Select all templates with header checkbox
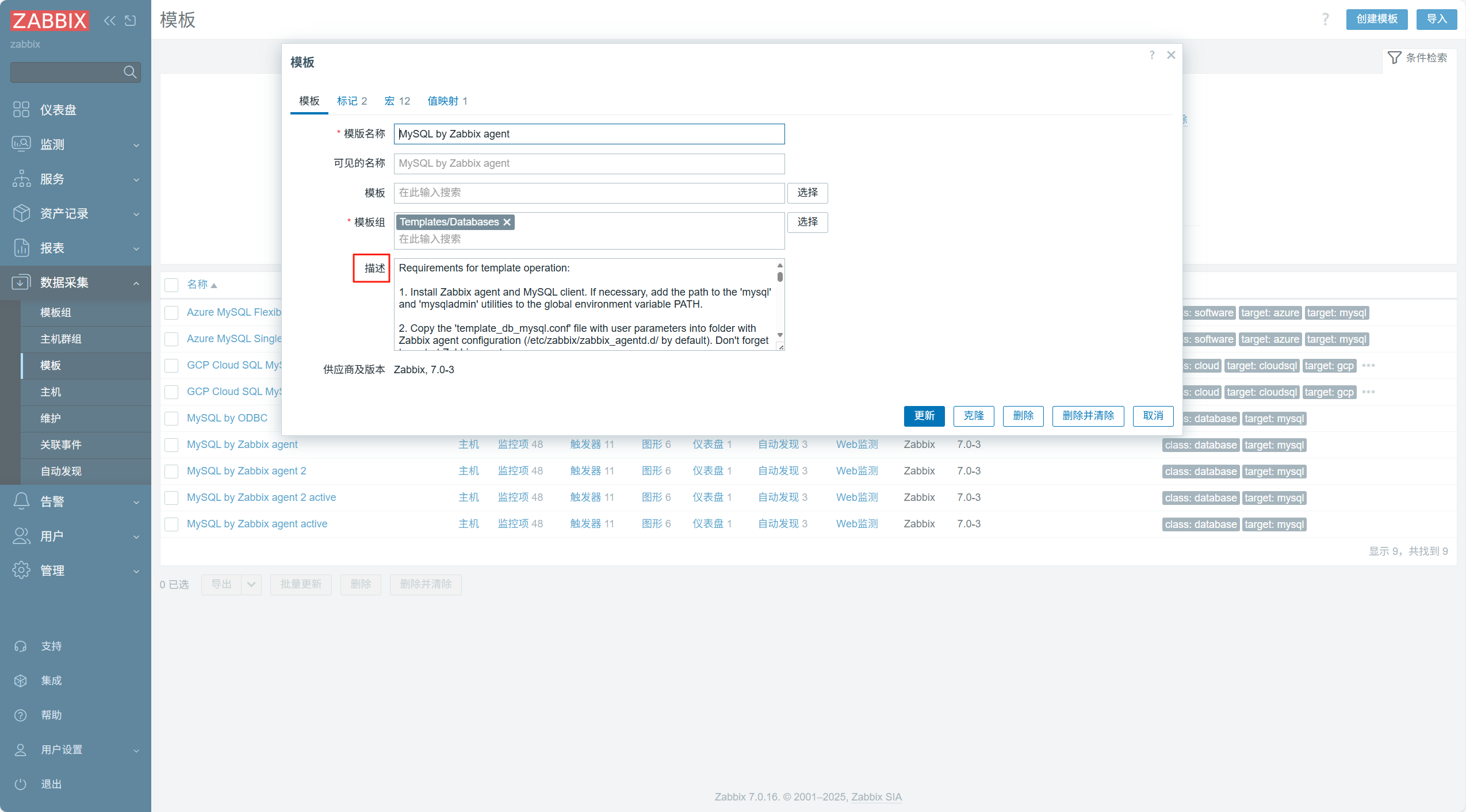Screen dimensions: 1466x812 pos(171,285)
